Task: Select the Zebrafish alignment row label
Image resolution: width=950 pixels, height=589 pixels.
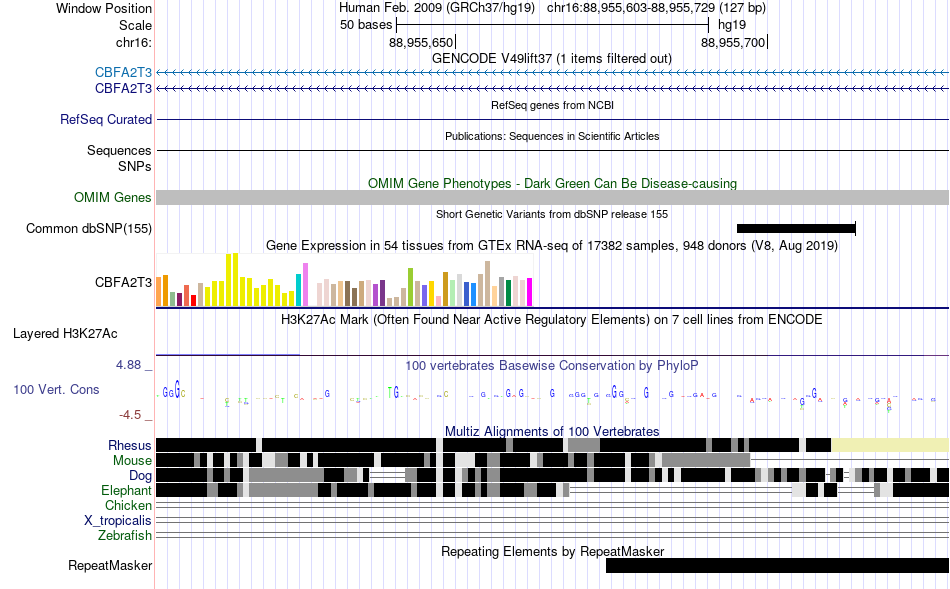Action: pyautogui.click(x=125, y=536)
